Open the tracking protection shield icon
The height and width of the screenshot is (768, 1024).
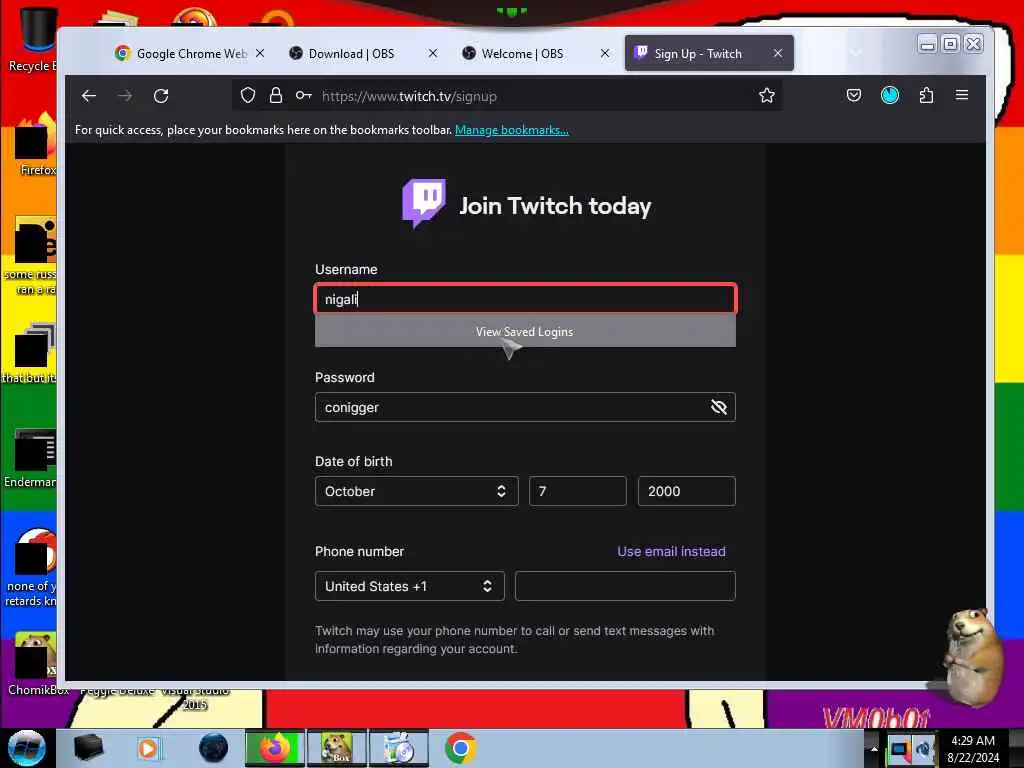click(248, 95)
